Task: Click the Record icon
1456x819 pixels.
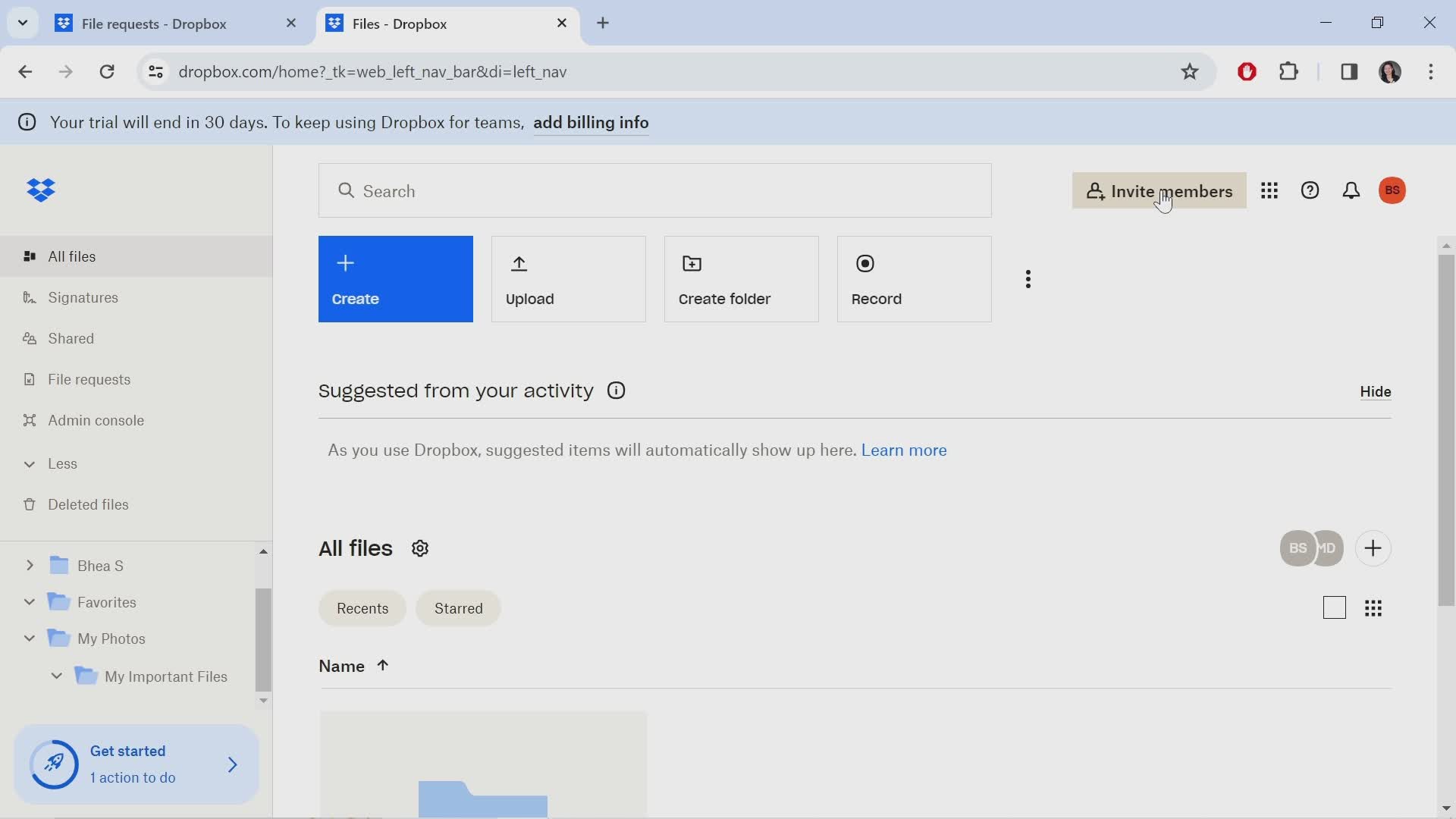Action: 864,264
